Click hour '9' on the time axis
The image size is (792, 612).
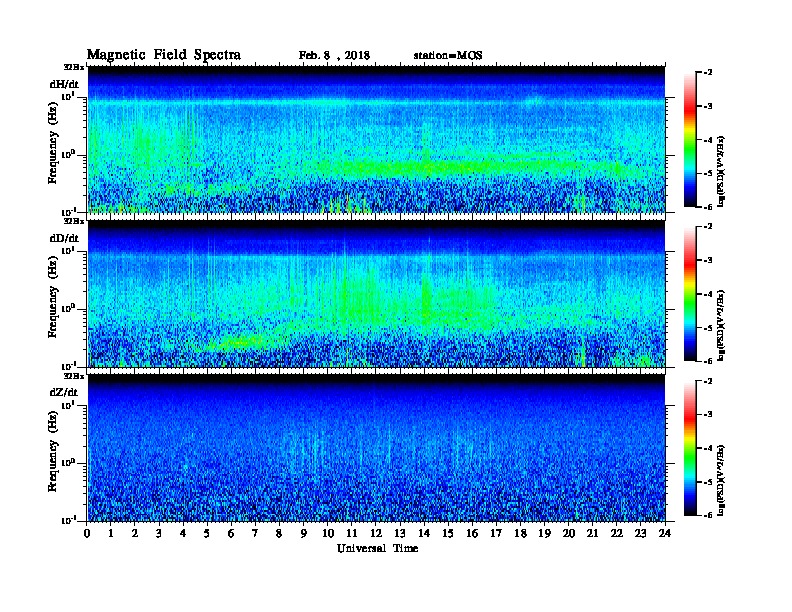pos(304,534)
